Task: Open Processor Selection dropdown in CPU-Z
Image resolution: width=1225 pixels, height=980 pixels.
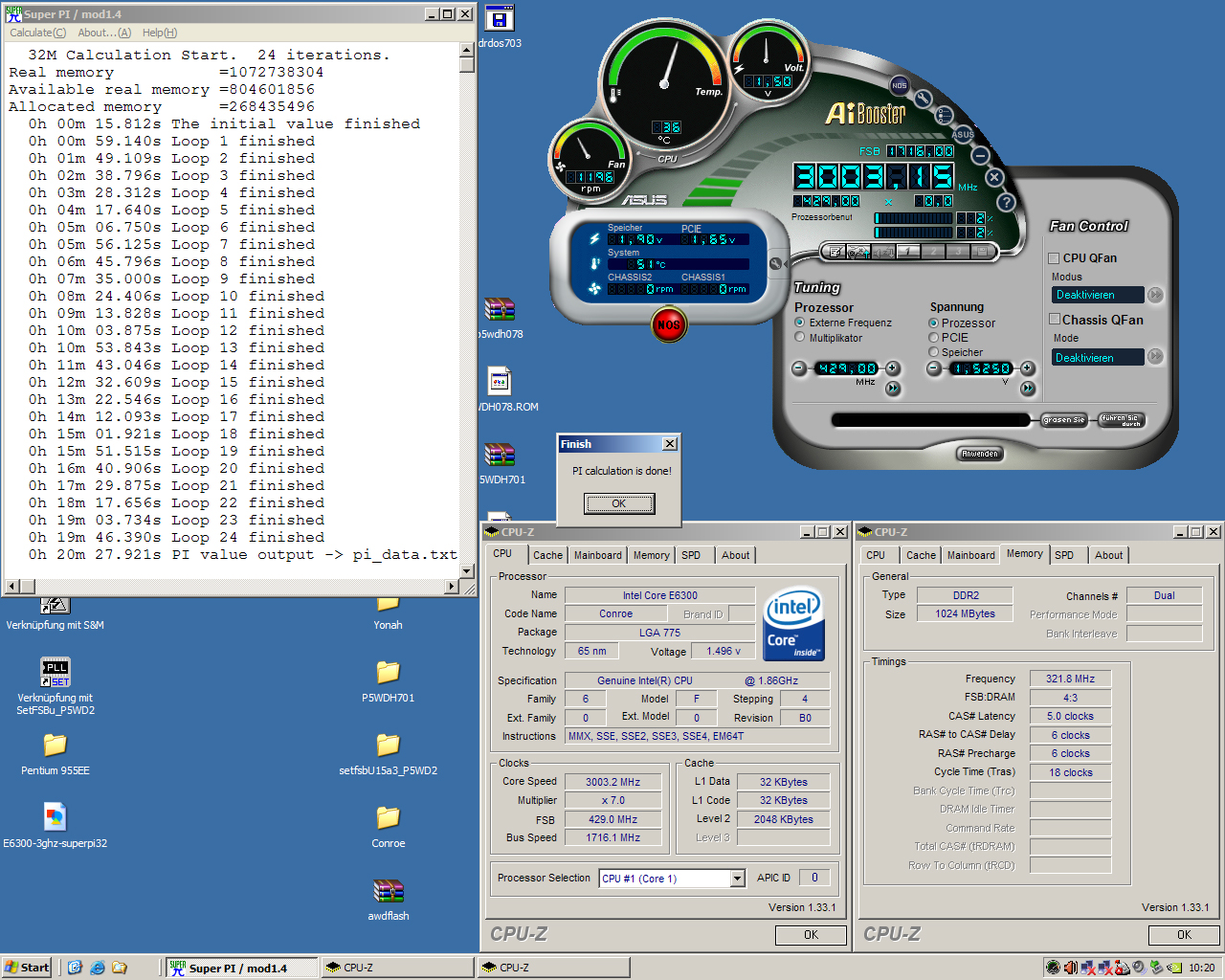Action: point(737,879)
